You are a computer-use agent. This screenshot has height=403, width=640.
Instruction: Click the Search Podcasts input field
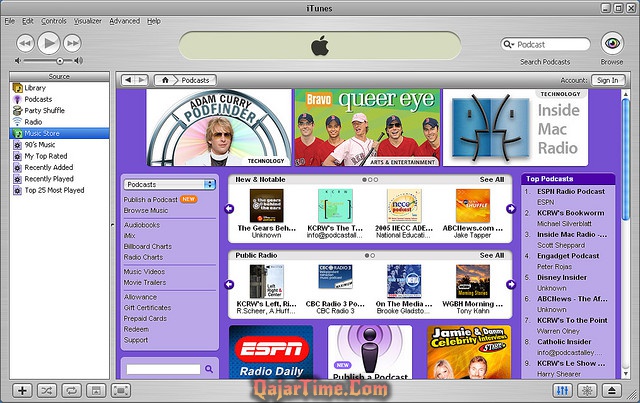(550, 44)
